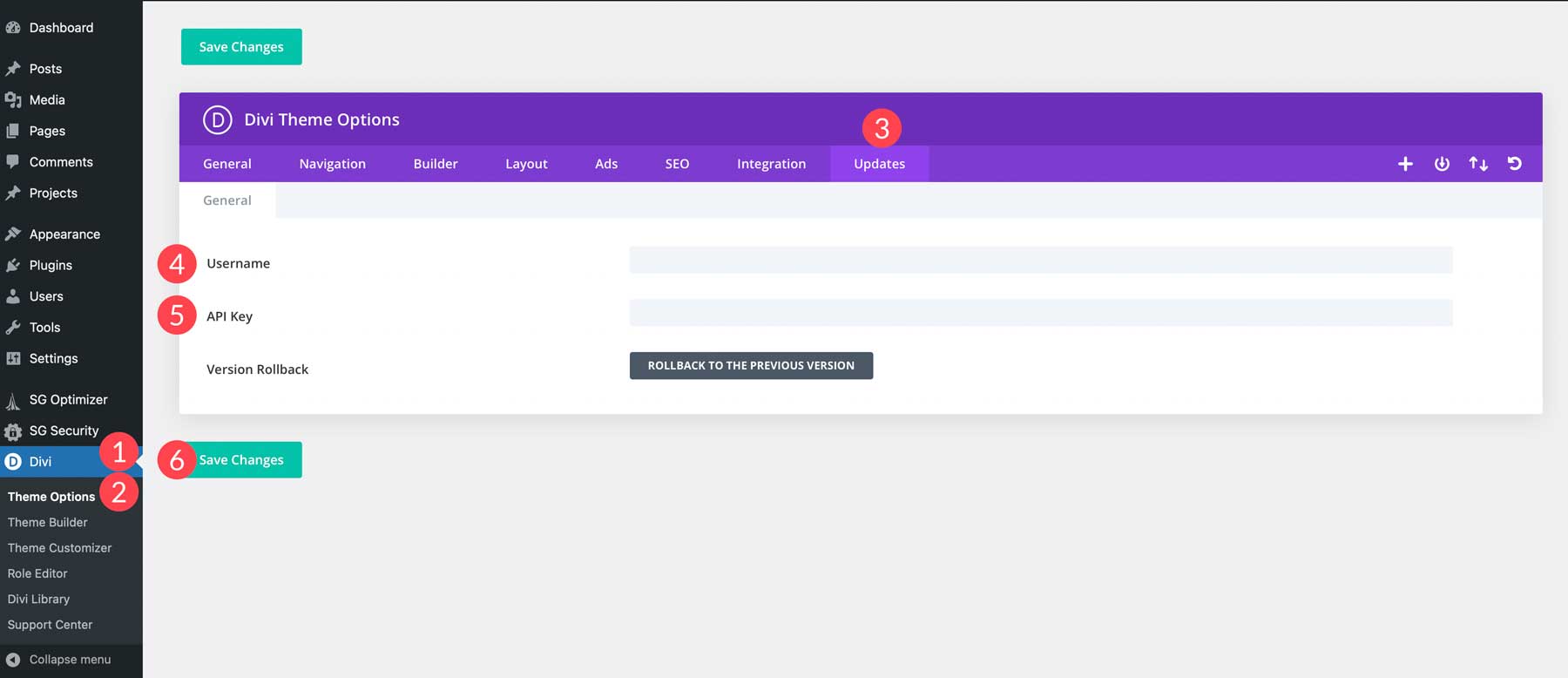Click the power icon in options bar
This screenshot has width=1568, height=678.
1442,164
